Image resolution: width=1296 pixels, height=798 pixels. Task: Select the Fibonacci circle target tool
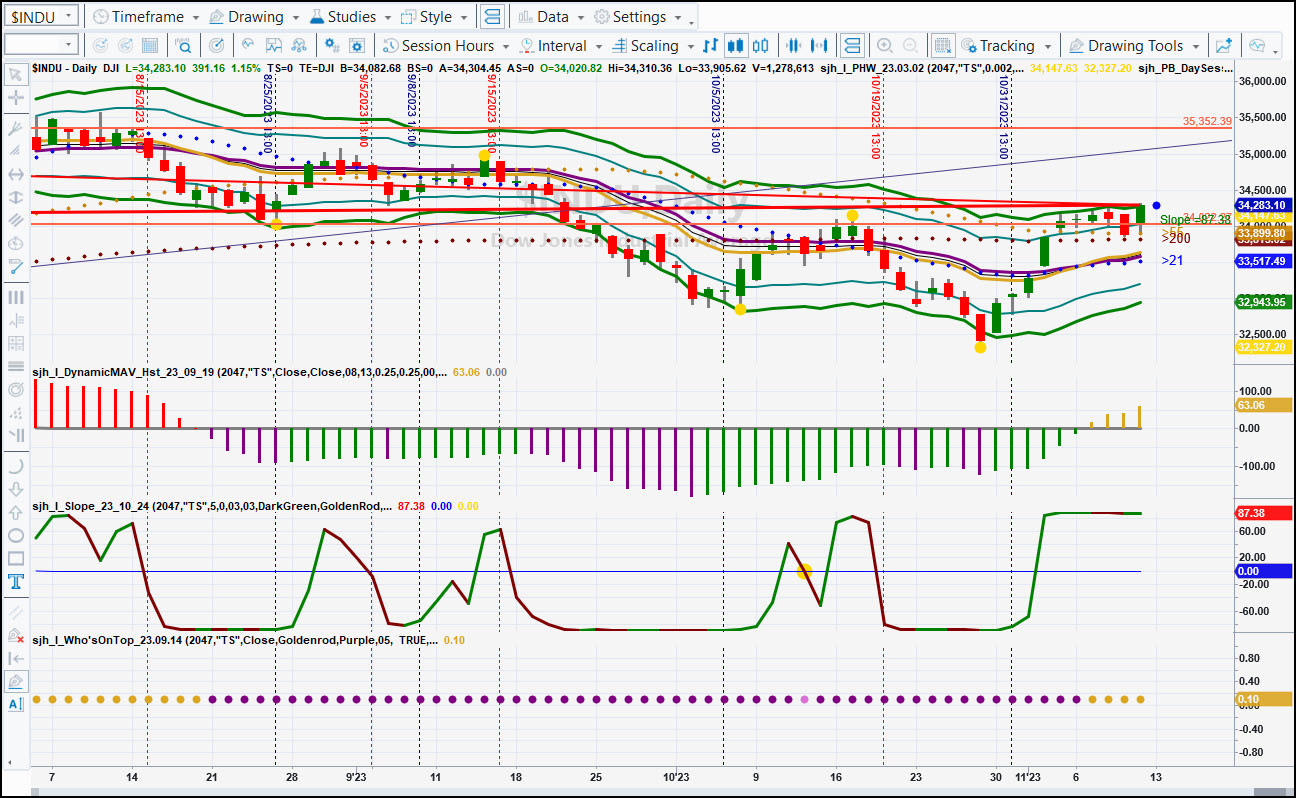click(15, 389)
